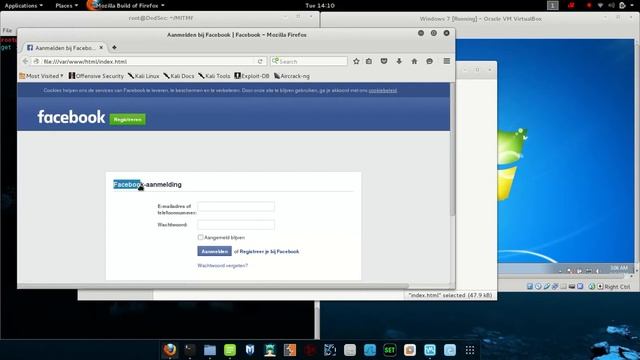Reload the page with the refresh icon
Screen dimensions: 640x360
coord(260,61)
